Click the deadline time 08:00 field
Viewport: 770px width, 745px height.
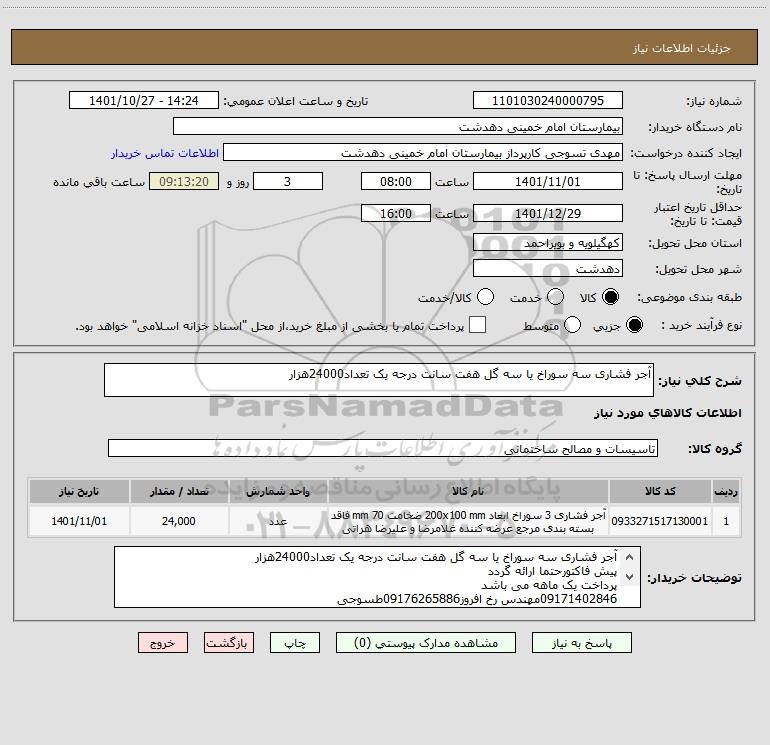tap(396, 181)
